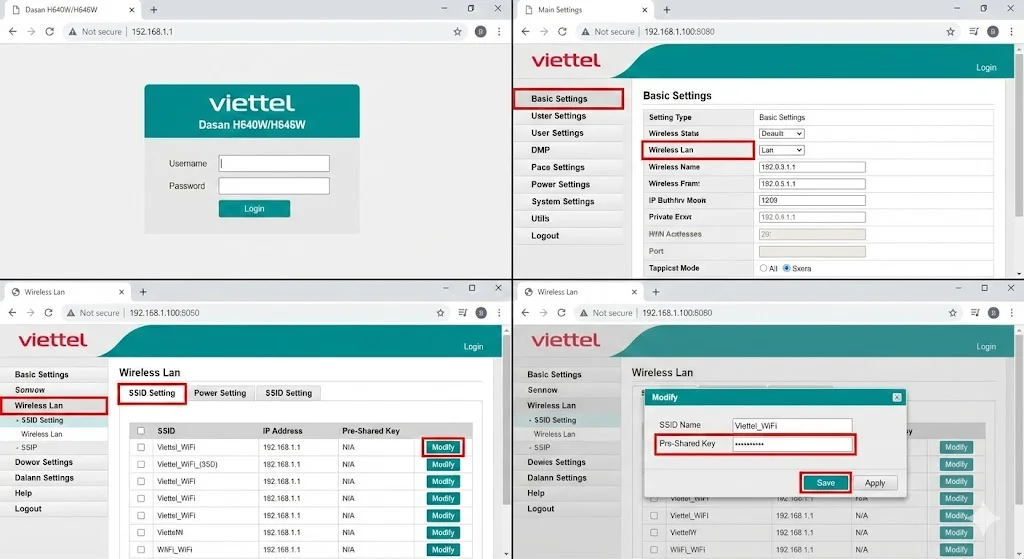Image resolution: width=1024 pixels, height=559 pixels.
Task: Reload the page in the window with the Modify dialog
Action: 561,313
